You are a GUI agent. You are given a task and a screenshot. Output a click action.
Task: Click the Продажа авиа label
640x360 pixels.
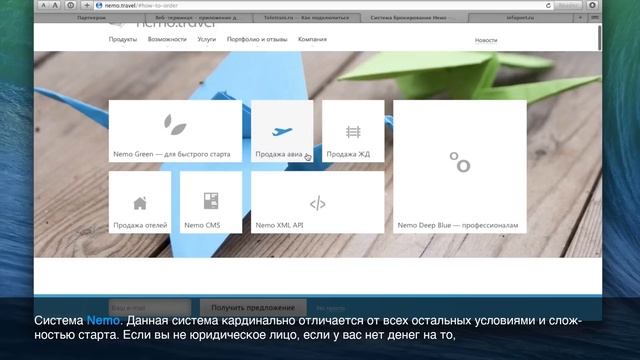tap(279, 154)
